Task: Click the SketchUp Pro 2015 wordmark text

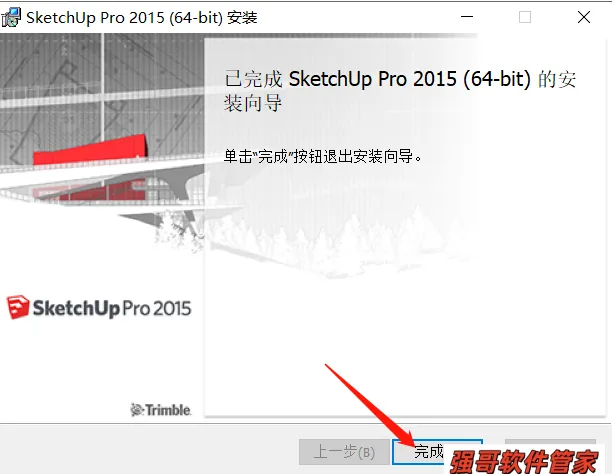Action: coord(112,308)
